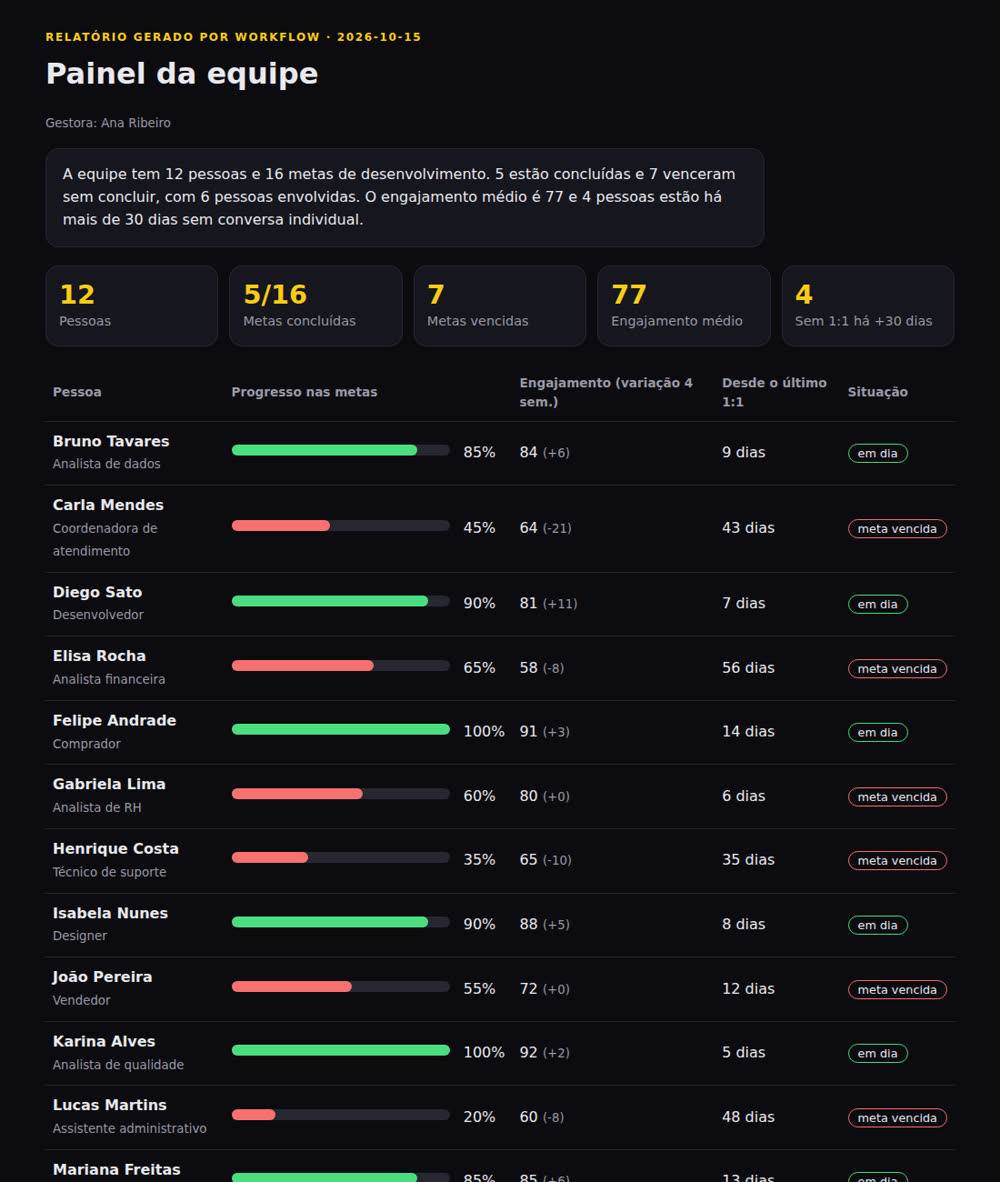
Task: Click 'Gestora: Ana Ribeiro' text
Action: point(108,123)
